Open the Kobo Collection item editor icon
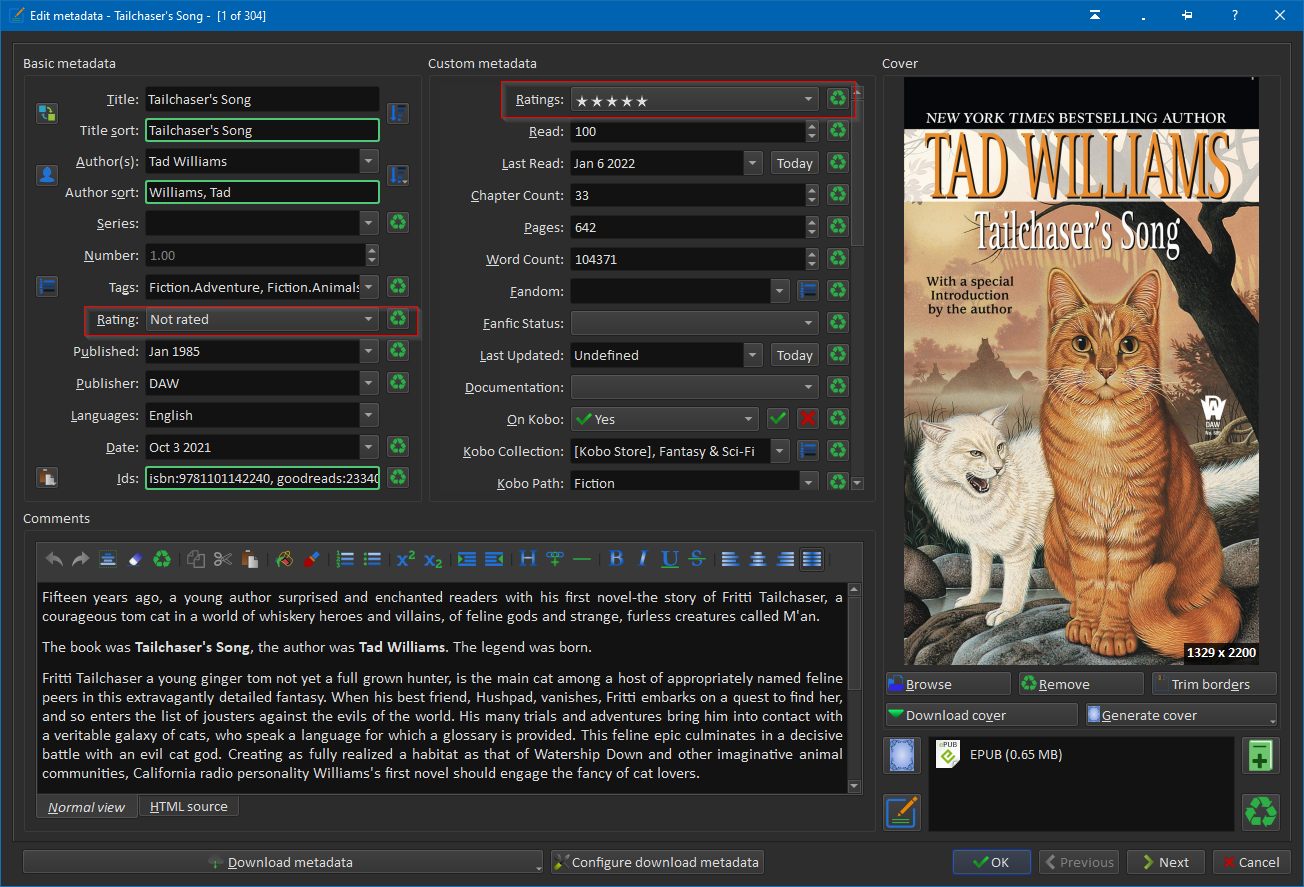 tap(808, 451)
